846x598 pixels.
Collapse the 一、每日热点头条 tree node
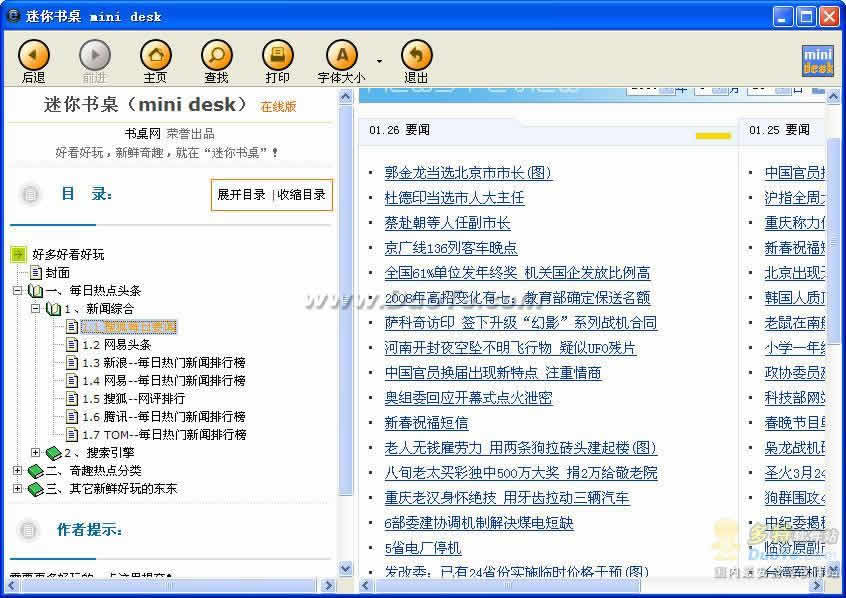click(x=17, y=290)
